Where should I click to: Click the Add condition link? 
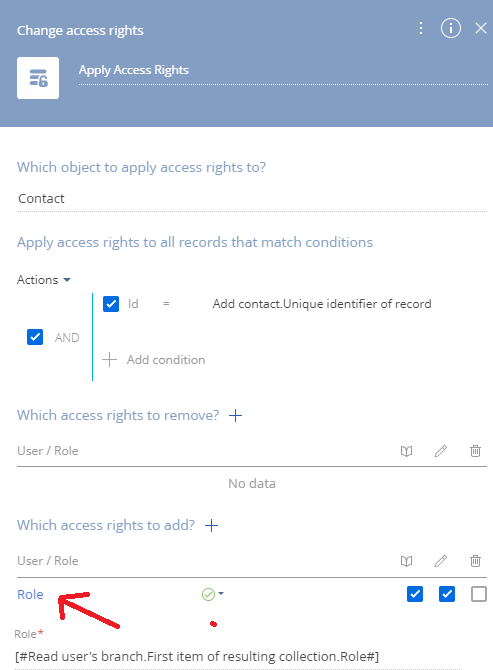tap(166, 360)
